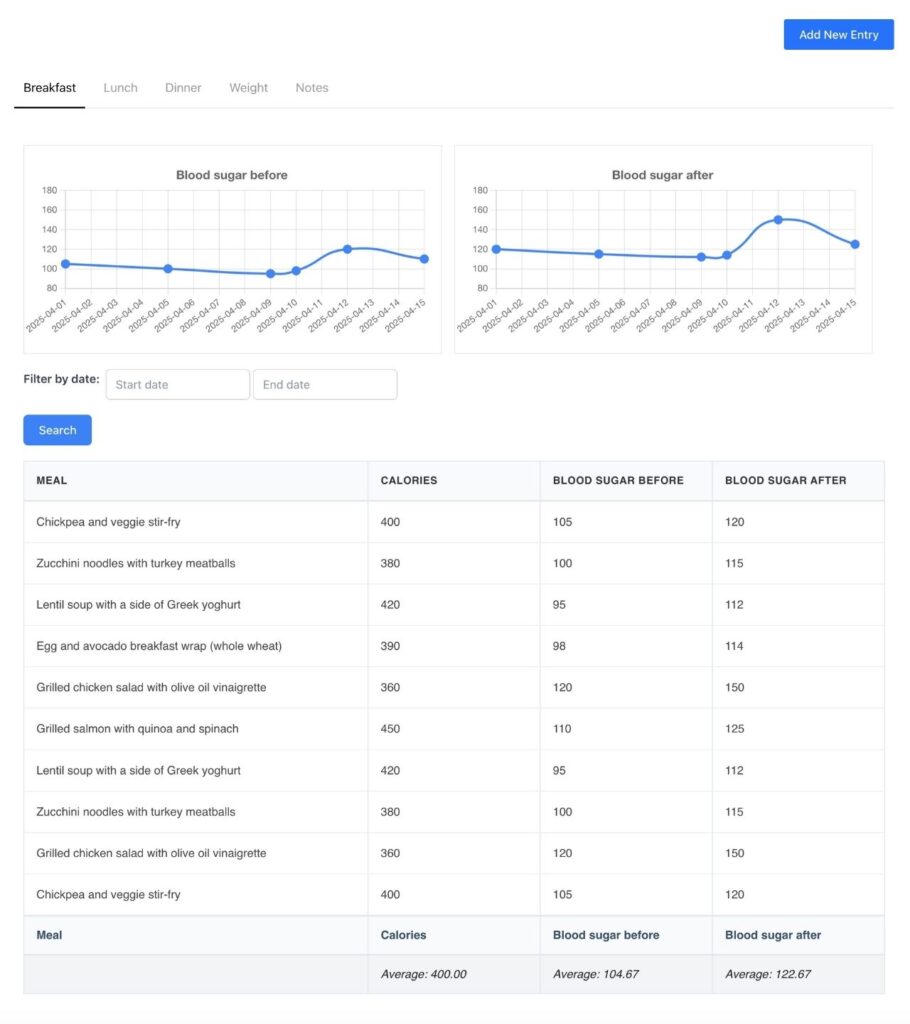Click the Add New Entry button
910x1024 pixels.
tap(838, 34)
